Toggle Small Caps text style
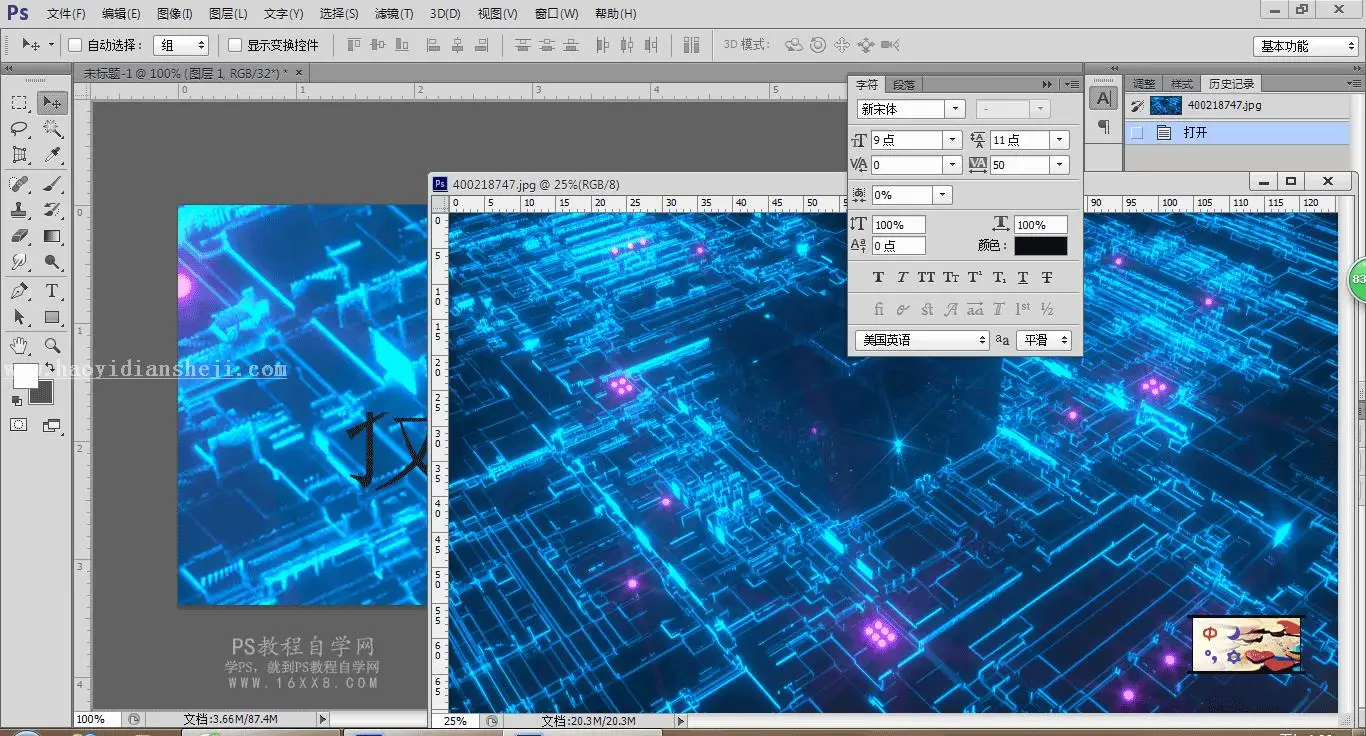 (951, 277)
